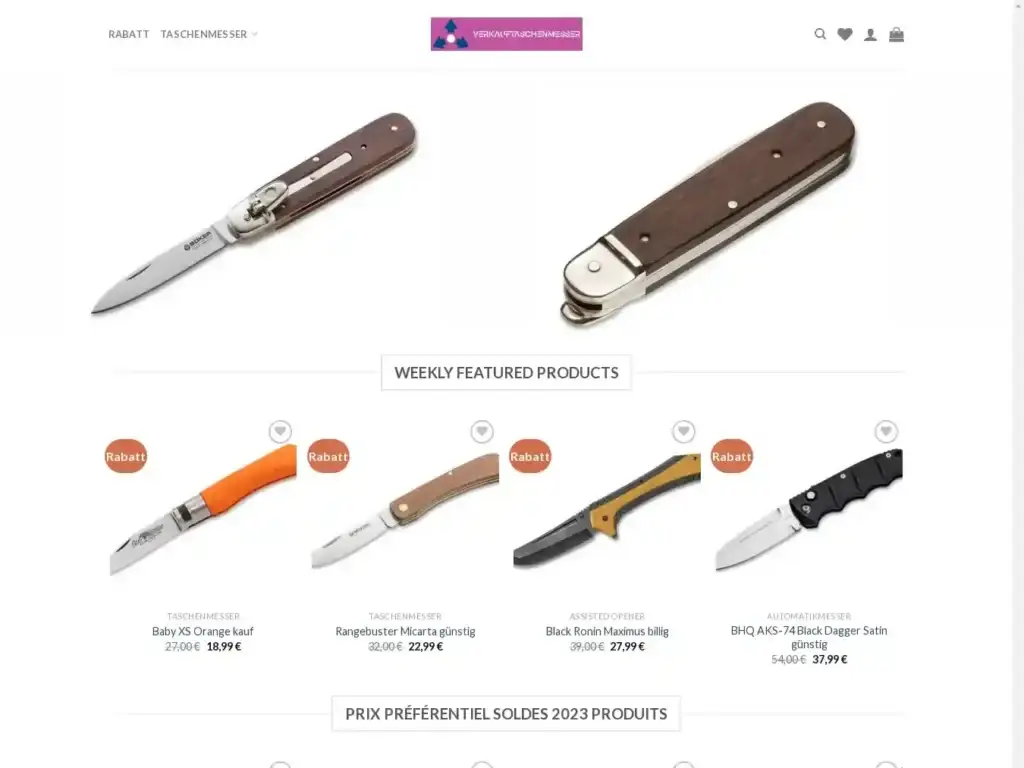Open the search magnifier icon
Screen dimensions: 1024x768
pyautogui.click(x=820, y=34)
